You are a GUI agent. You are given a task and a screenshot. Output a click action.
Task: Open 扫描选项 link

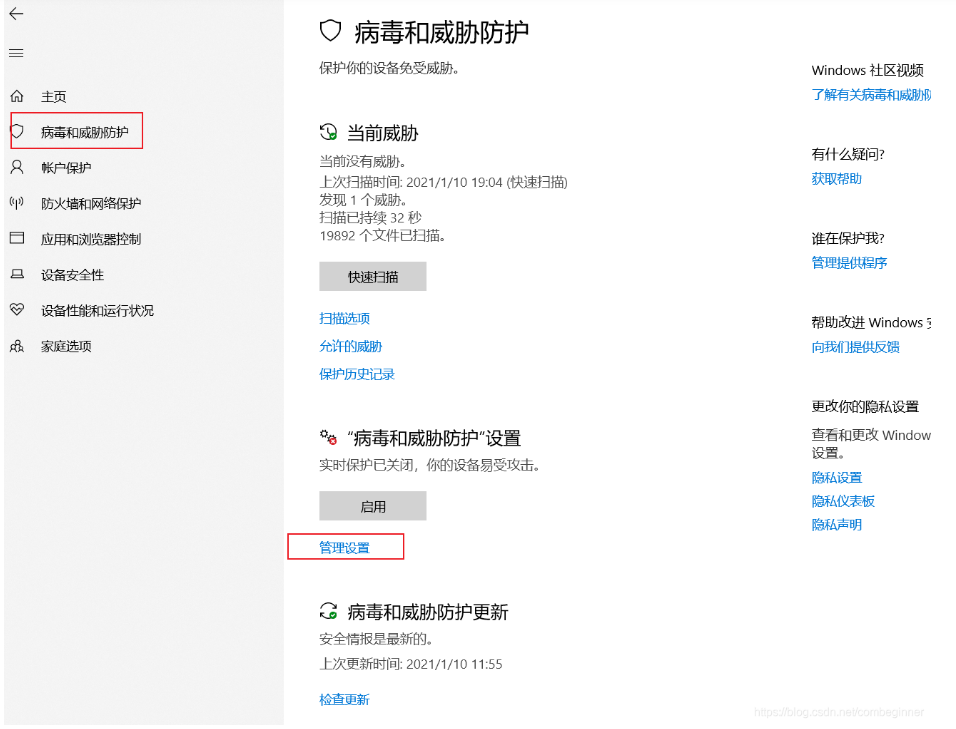point(344,318)
